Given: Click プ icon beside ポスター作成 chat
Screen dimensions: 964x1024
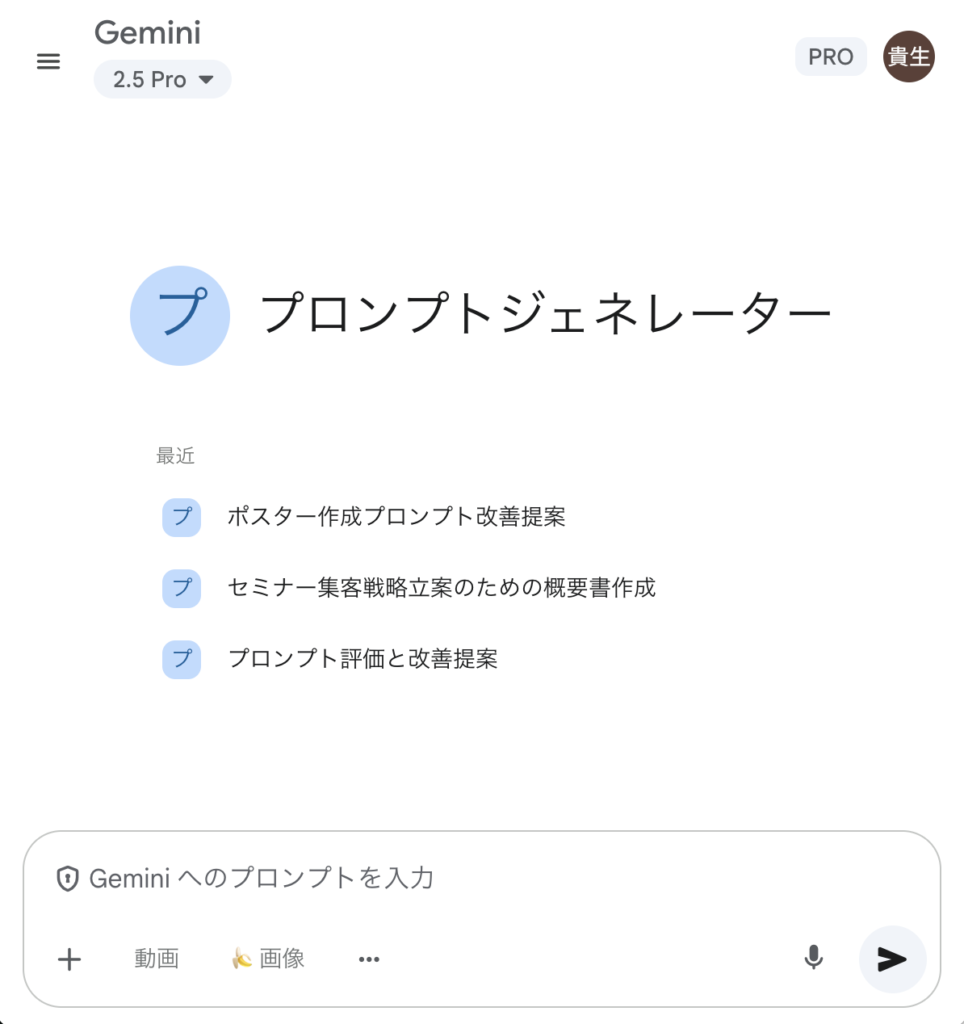Looking at the screenshot, I should [182, 517].
